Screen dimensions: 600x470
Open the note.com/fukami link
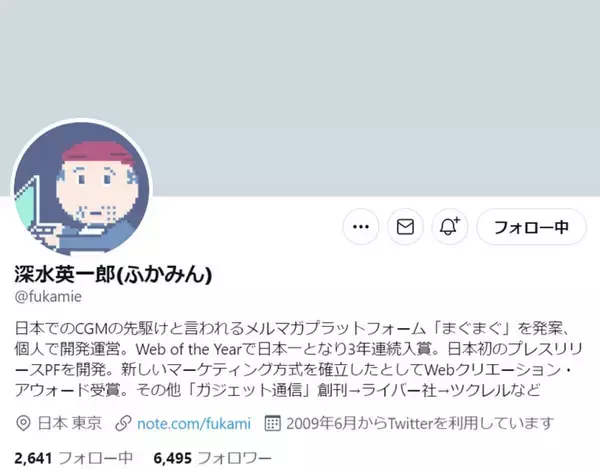pos(194,423)
